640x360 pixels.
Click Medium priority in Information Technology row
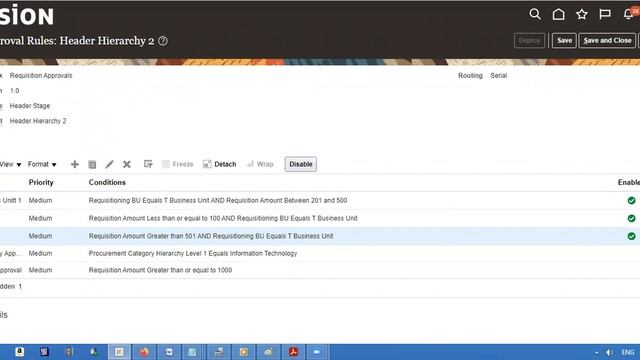click(x=40, y=253)
